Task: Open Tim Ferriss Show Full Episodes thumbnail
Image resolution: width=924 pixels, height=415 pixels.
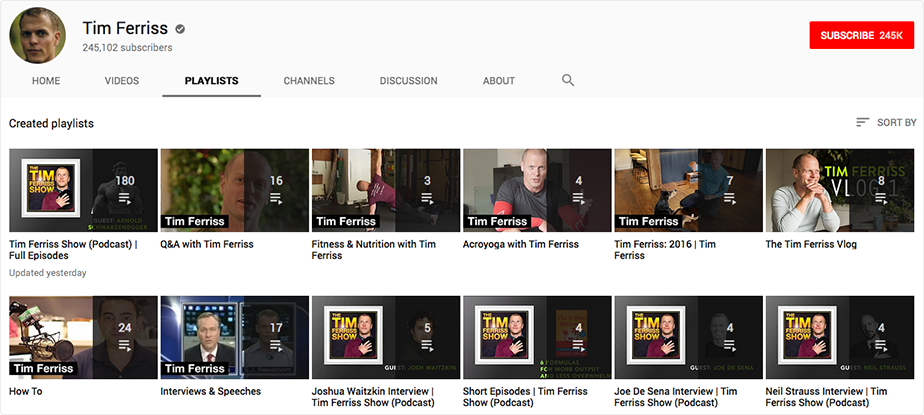Action: [x=83, y=190]
